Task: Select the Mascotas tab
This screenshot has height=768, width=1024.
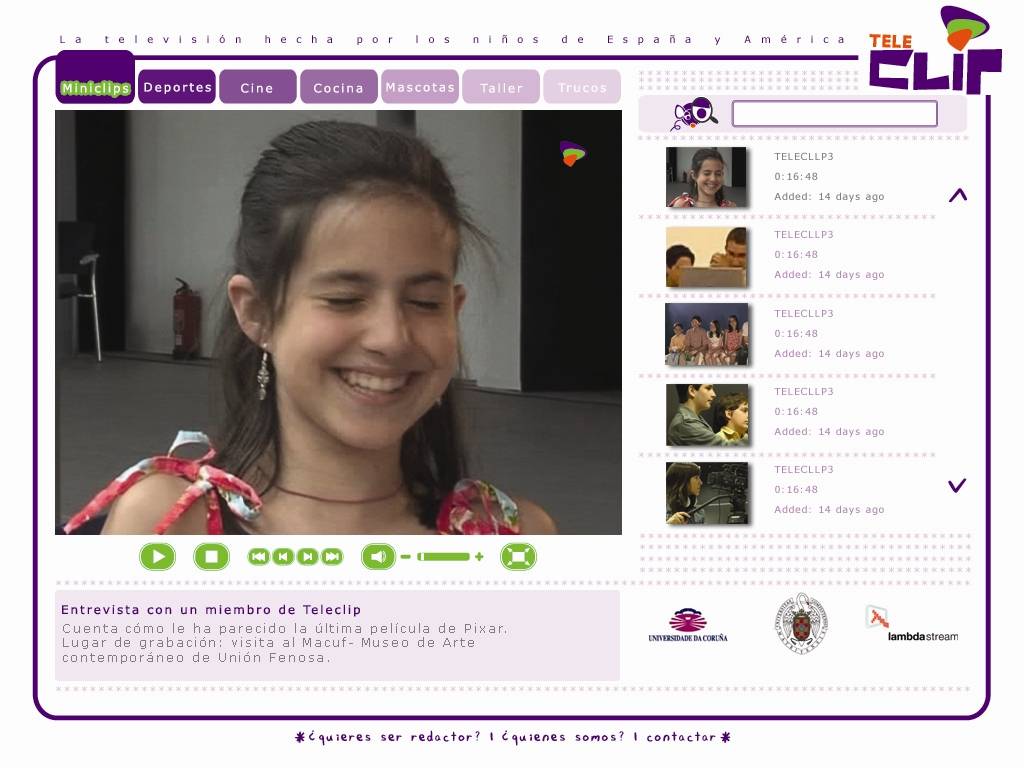Action: pos(420,87)
